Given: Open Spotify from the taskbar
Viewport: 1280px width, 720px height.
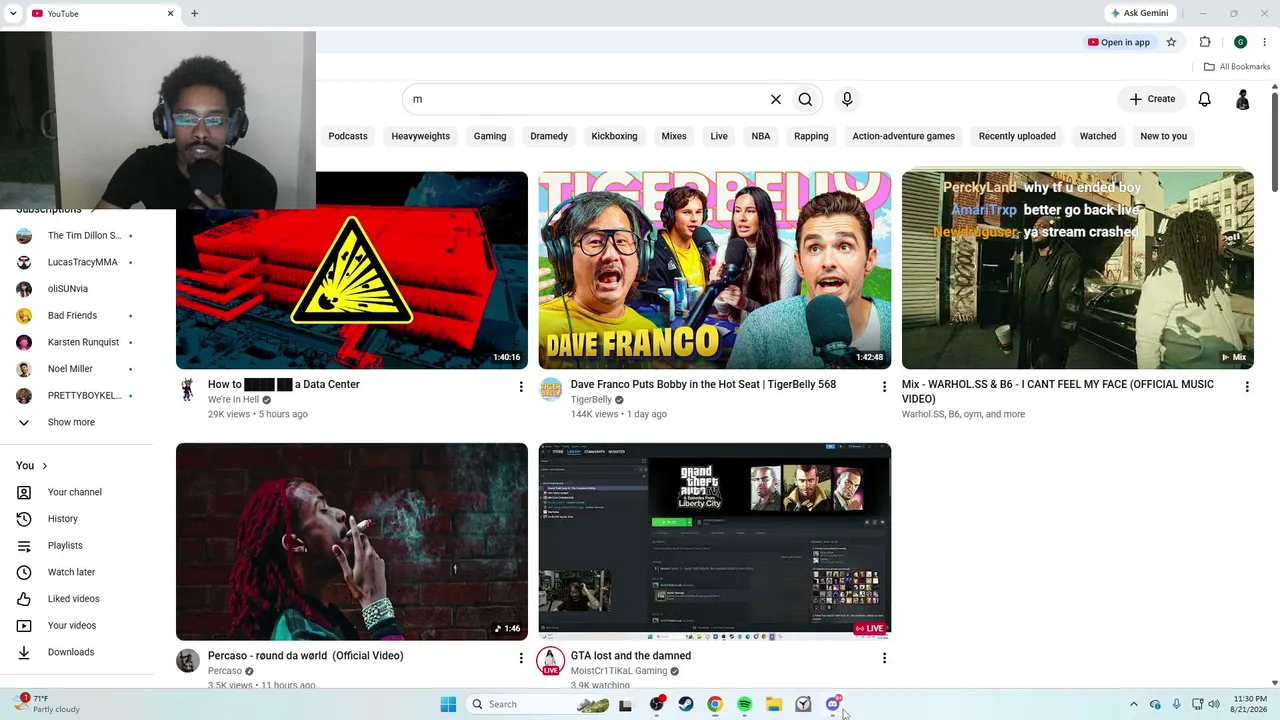Looking at the screenshot, I should (744, 704).
